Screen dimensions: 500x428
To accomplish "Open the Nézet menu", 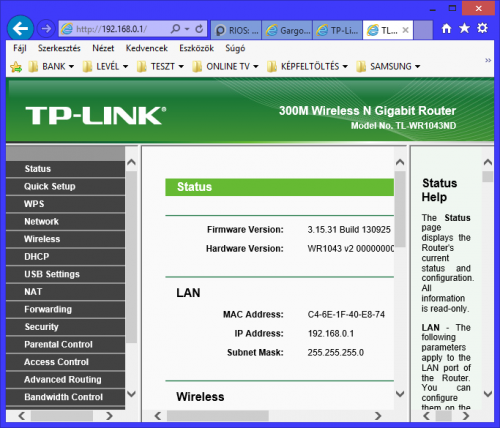I will pos(103,48).
